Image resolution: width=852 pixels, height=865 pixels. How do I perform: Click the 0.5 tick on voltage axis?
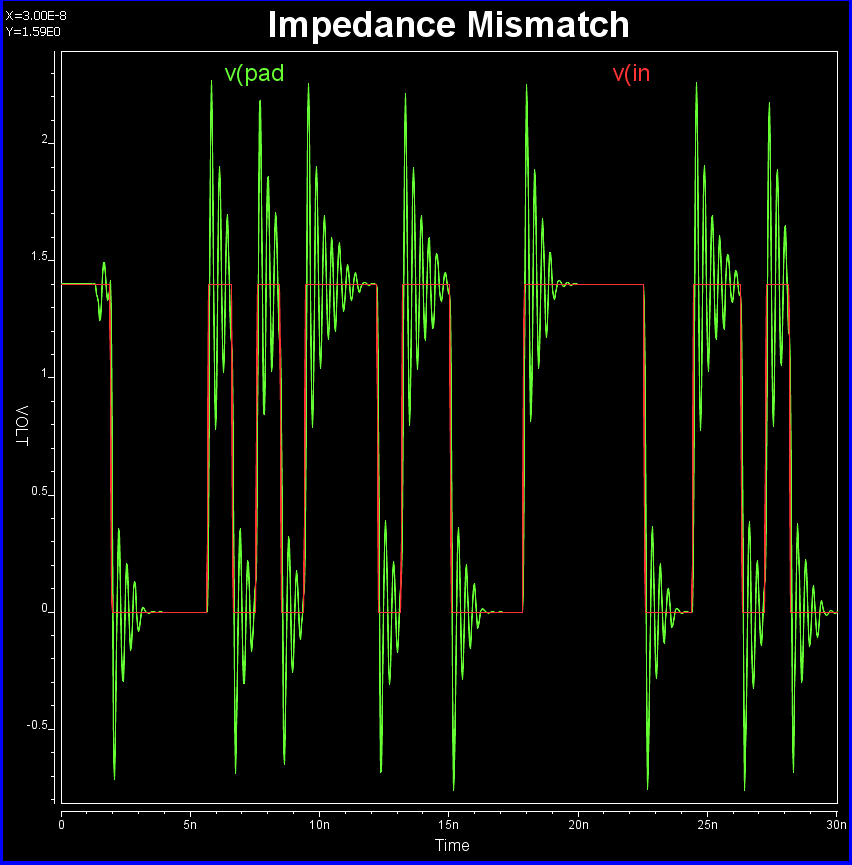tap(40, 491)
